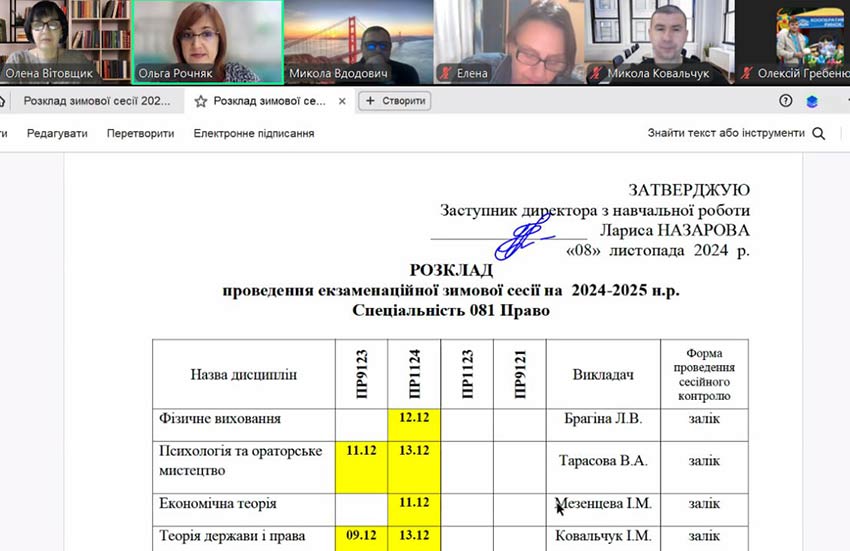Click the star icon on the active tab
This screenshot has height=551, width=850.
point(201,101)
